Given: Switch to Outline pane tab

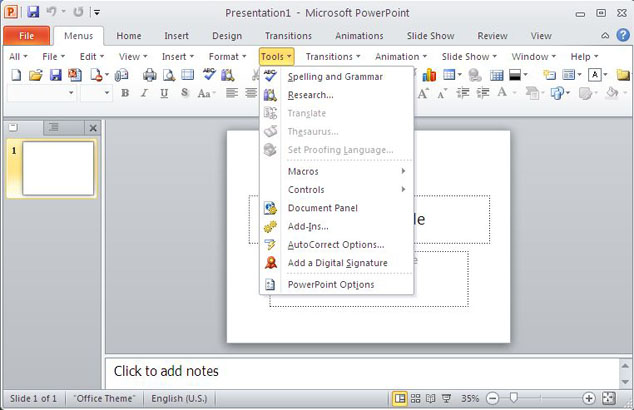Looking at the screenshot, I should (x=53, y=128).
